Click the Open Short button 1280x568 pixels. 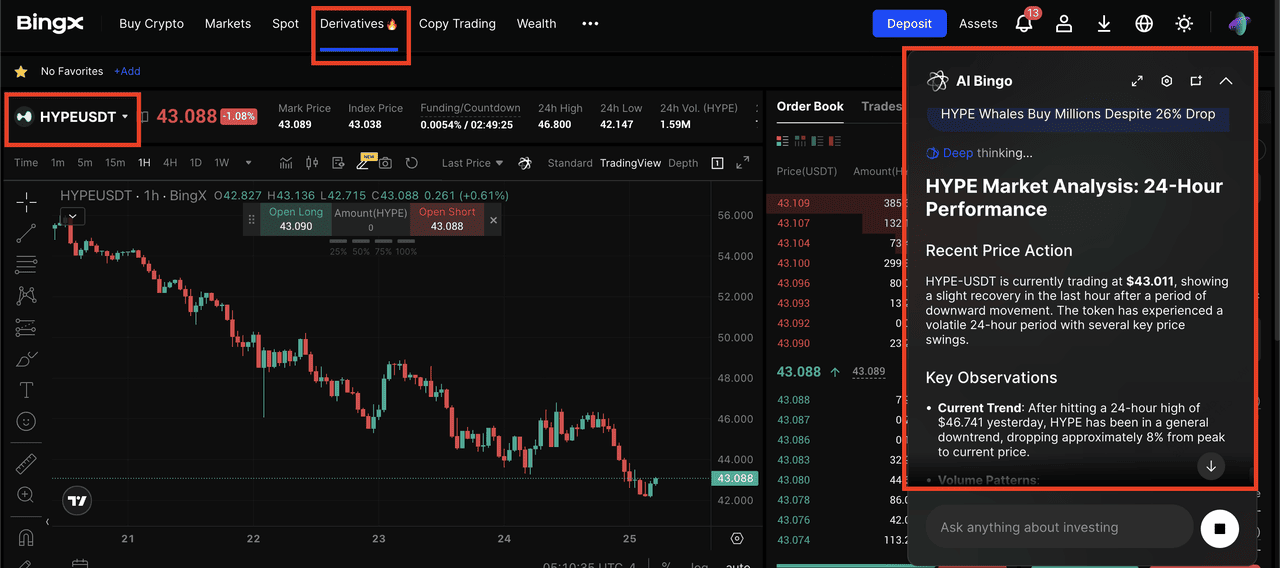447,219
